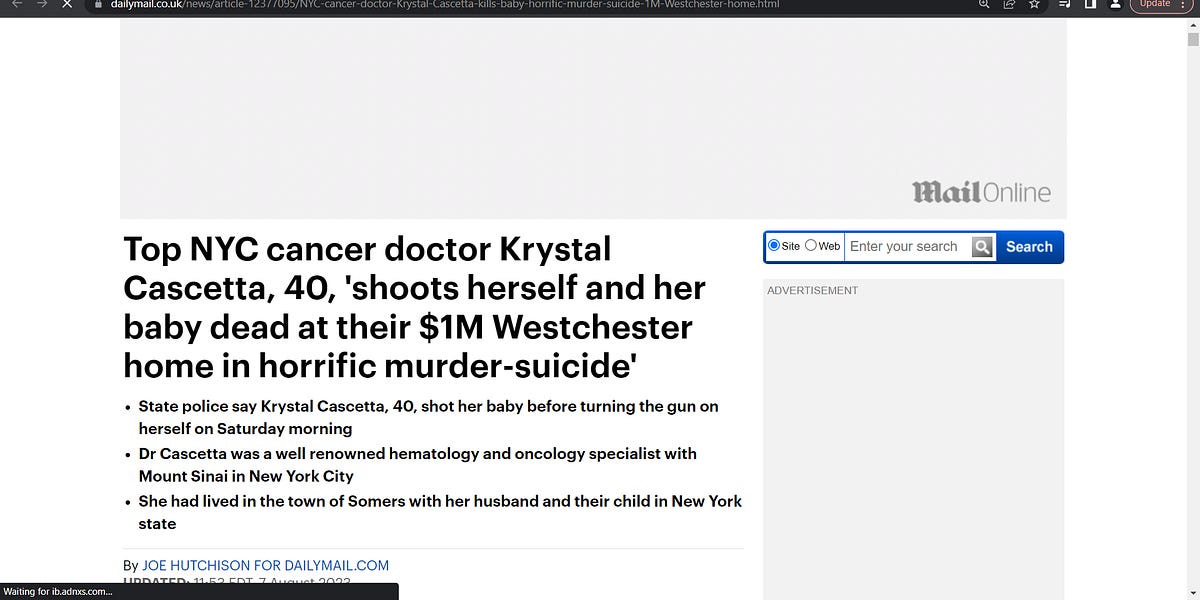
Task: Select the Web search radio button
Action: pyautogui.click(x=810, y=245)
